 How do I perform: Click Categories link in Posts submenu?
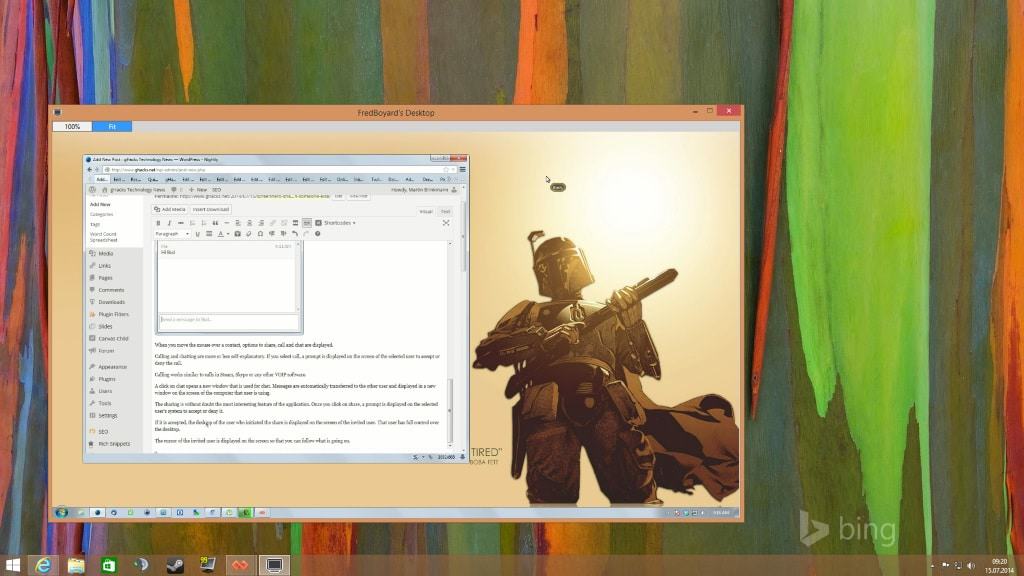(101, 214)
